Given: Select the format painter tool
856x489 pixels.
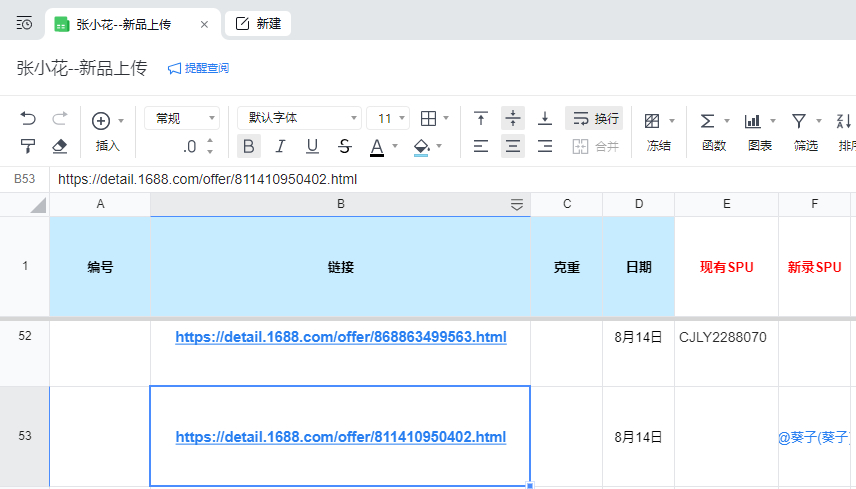Looking at the screenshot, I should [x=28, y=146].
